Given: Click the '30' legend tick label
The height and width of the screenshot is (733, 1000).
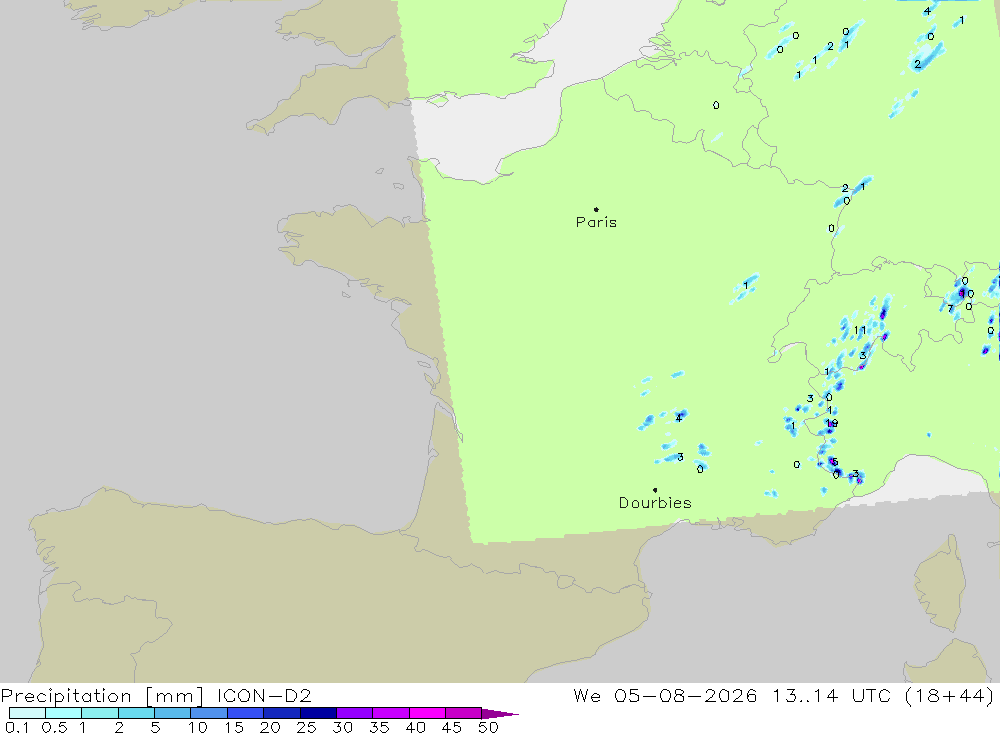Looking at the screenshot, I should (x=342, y=727).
